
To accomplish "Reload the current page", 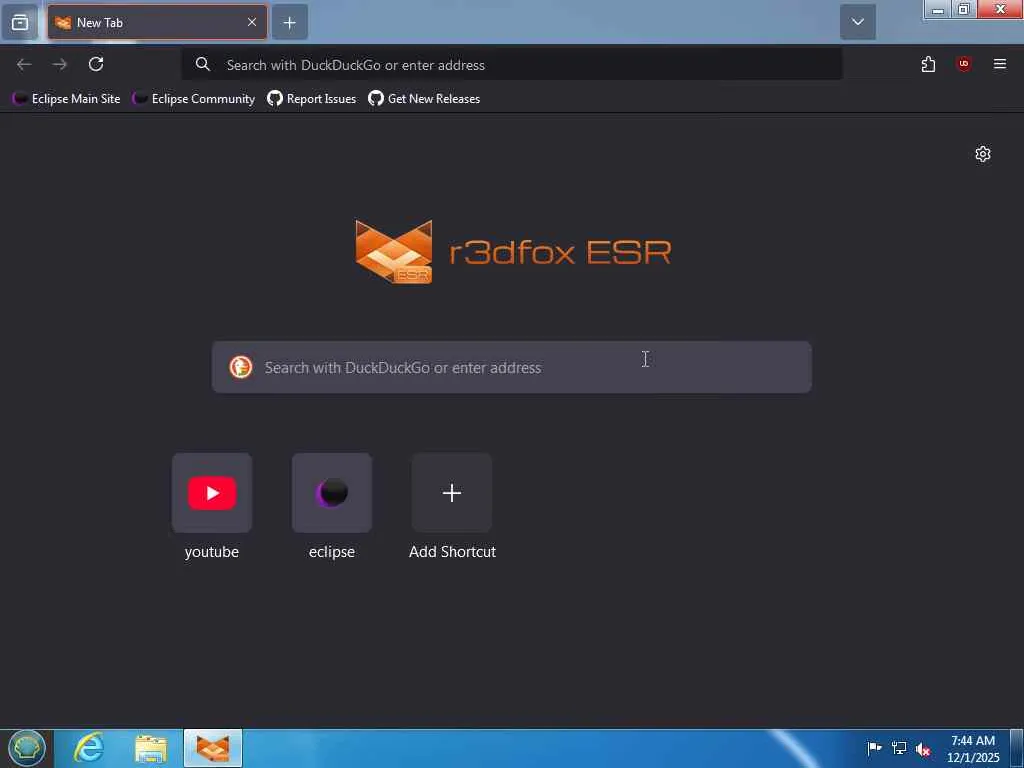I will tap(96, 64).
